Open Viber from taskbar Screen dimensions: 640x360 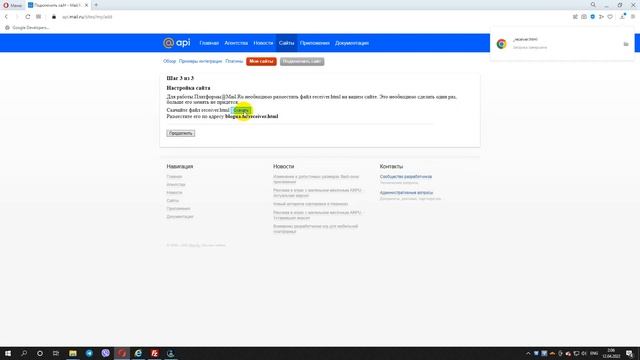(105, 353)
